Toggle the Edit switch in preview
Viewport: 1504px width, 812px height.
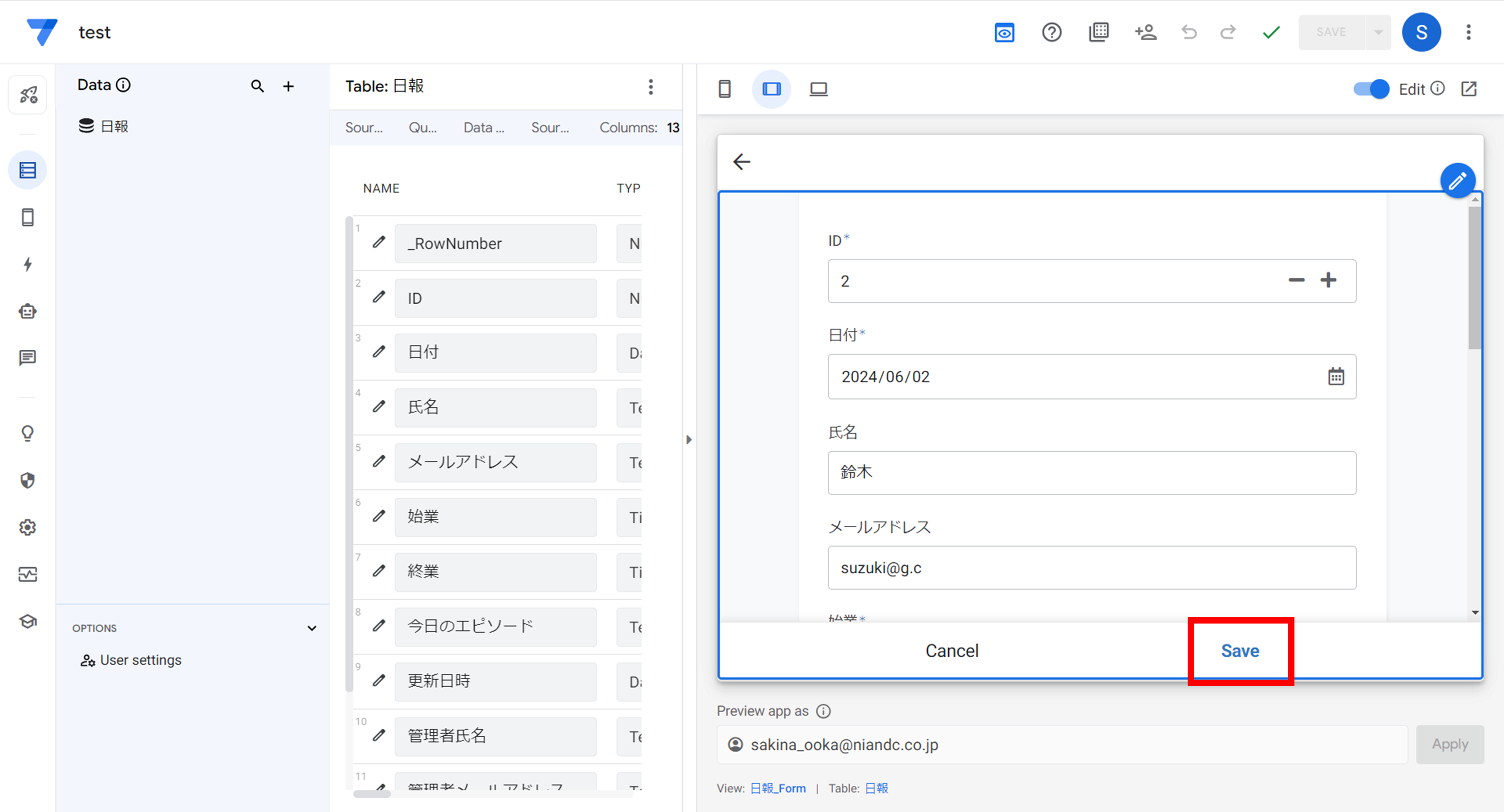click(1371, 89)
